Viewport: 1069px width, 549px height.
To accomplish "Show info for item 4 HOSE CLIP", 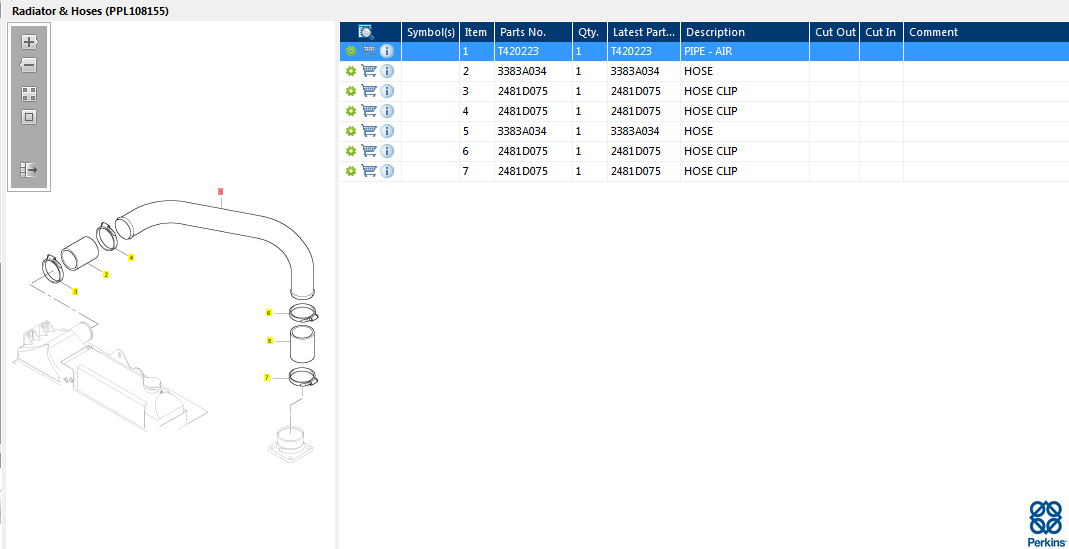I will (x=387, y=110).
